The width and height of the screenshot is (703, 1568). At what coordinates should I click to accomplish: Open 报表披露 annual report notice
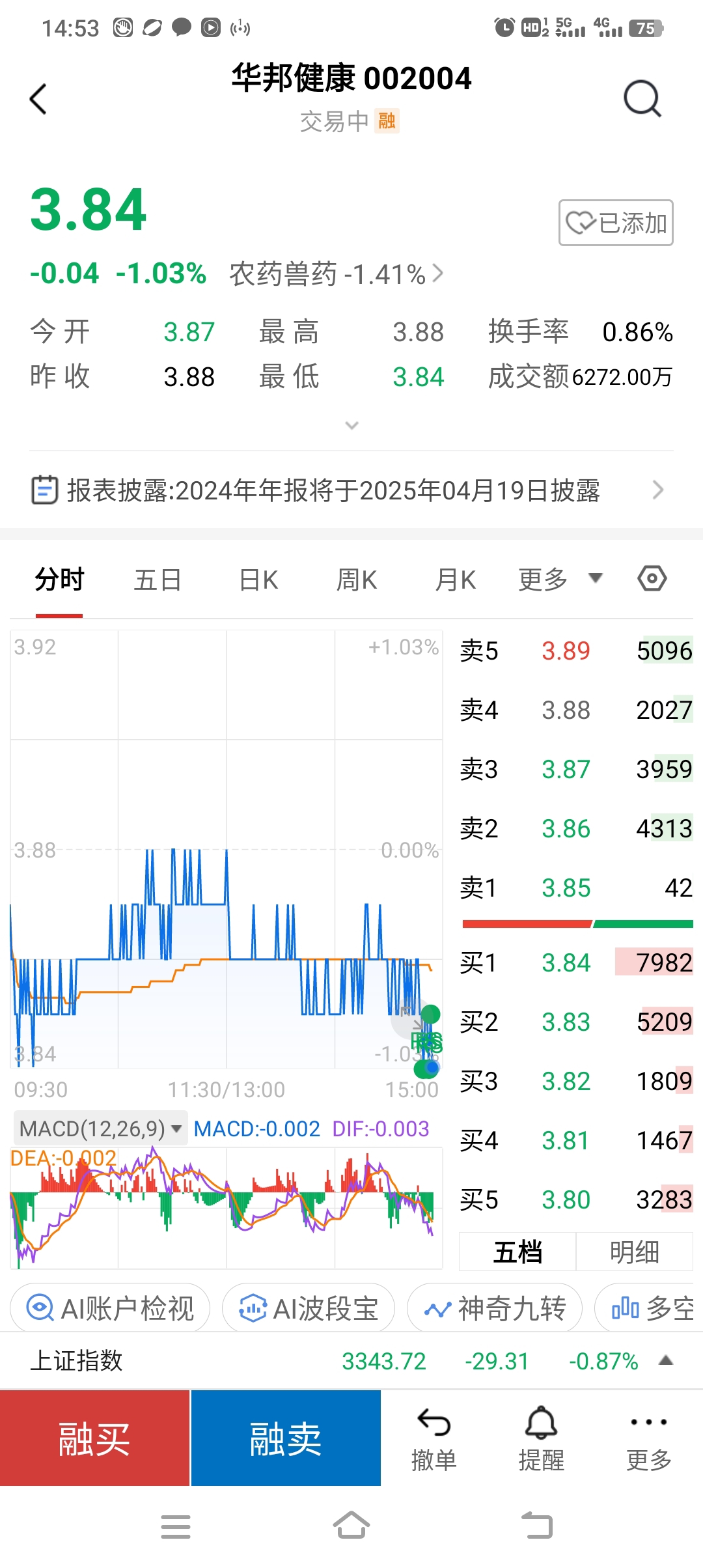[351, 490]
